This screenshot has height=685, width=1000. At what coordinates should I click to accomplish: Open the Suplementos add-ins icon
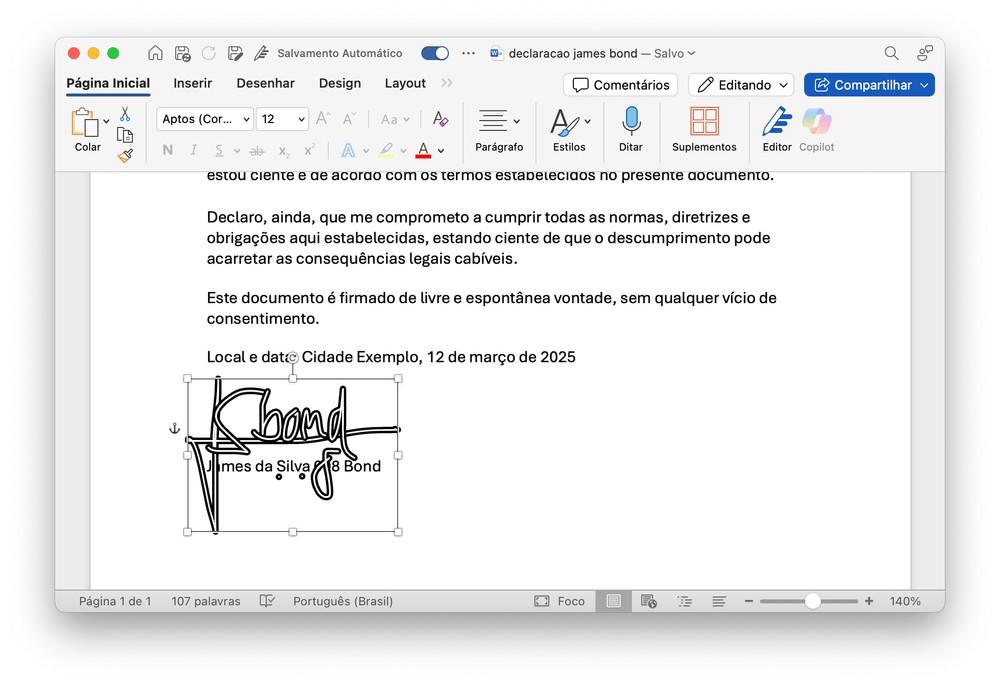(704, 122)
